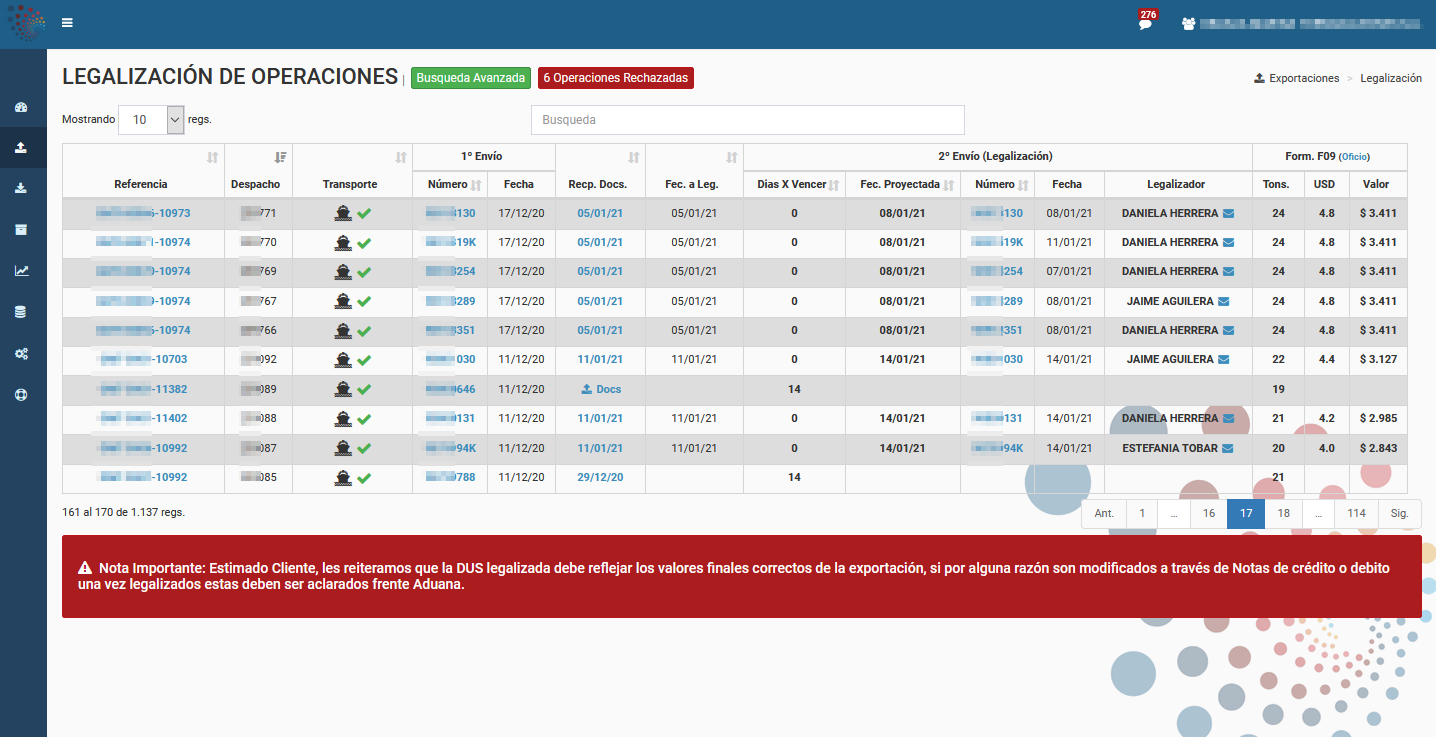Open the Mostrando 10 records dropdown
This screenshot has height=737, width=1436.
(x=152, y=119)
